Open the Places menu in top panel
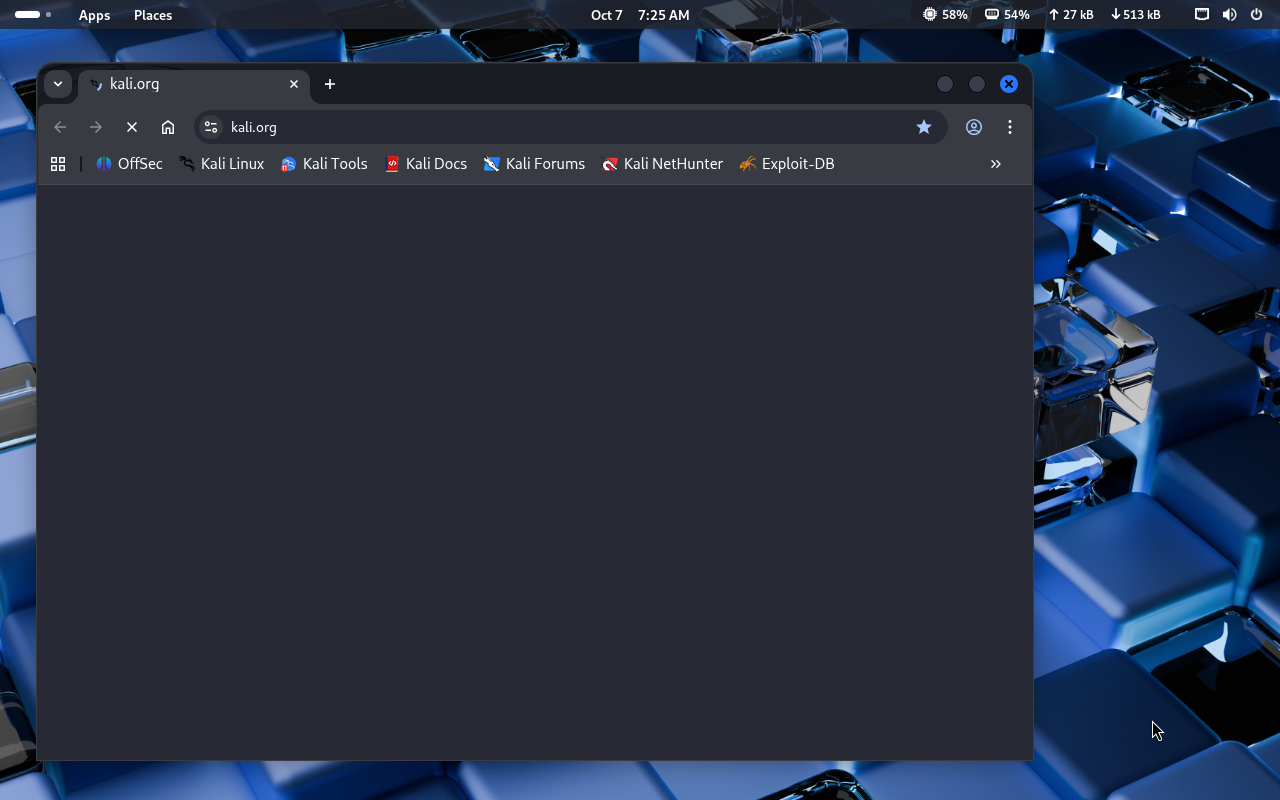The image size is (1280, 800). pyautogui.click(x=153, y=15)
